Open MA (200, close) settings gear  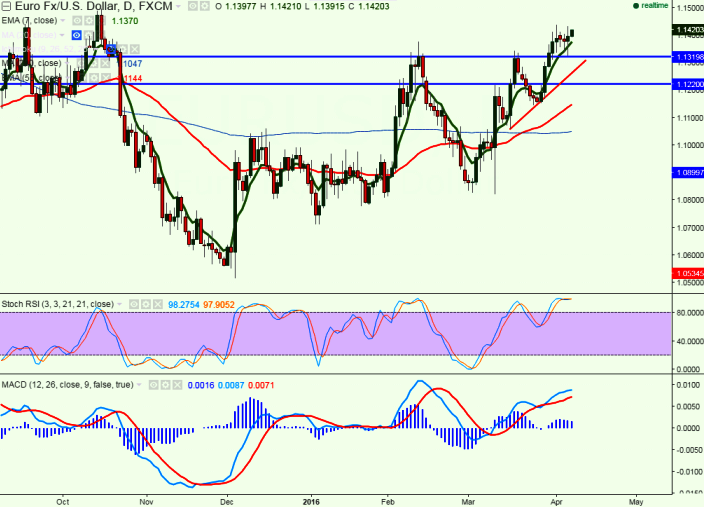click(x=93, y=64)
